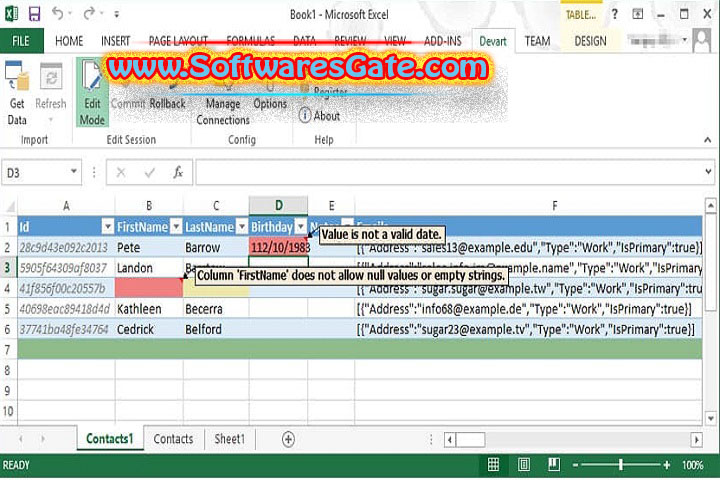The image size is (720, 480).
Task: Zoom in with the plus button
Action: (666, 465)
